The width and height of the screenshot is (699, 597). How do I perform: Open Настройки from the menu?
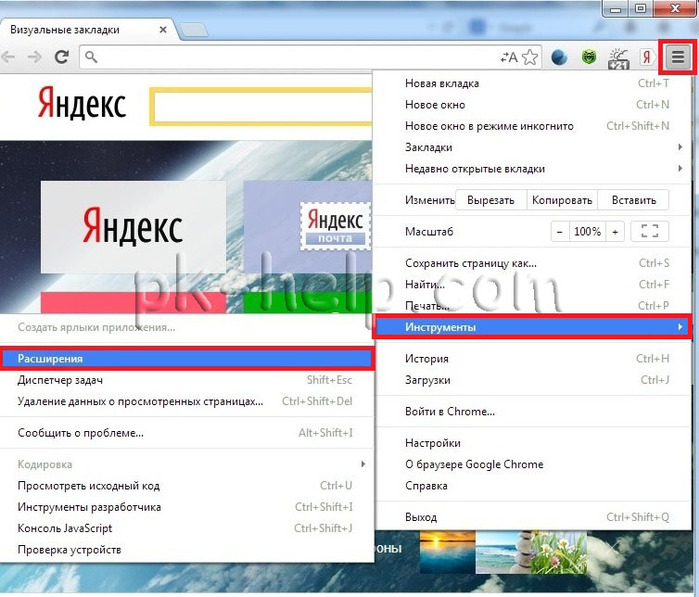(533, 443)
